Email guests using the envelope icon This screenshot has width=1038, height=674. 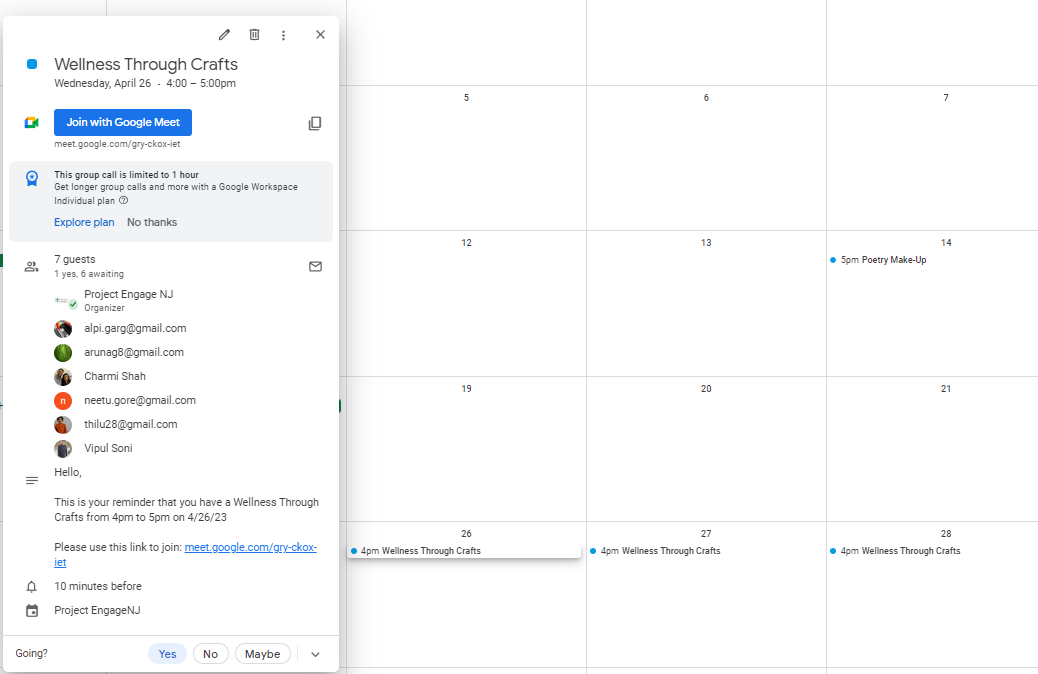(316, 266)
